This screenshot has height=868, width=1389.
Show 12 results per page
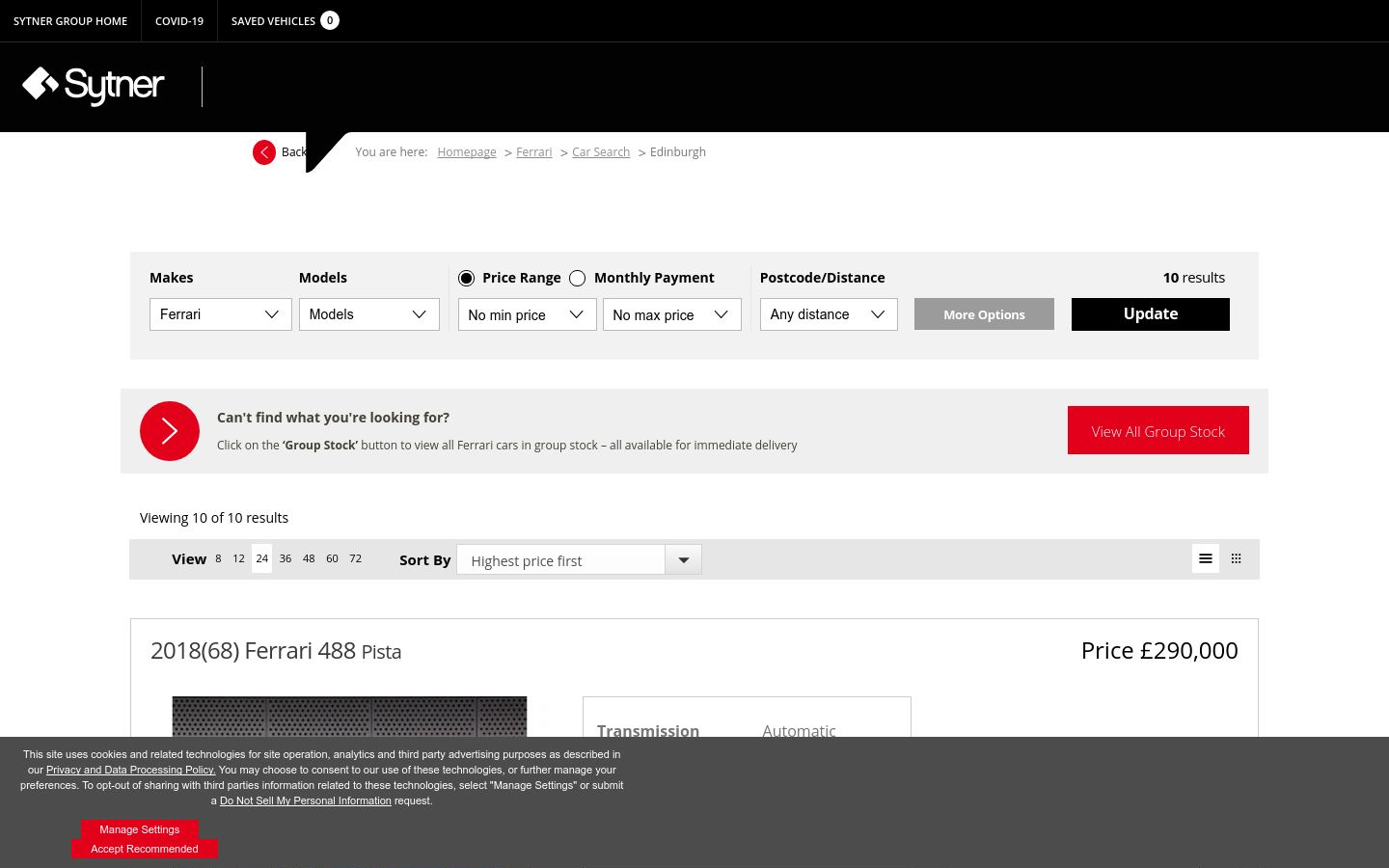[x=238, y=558]
